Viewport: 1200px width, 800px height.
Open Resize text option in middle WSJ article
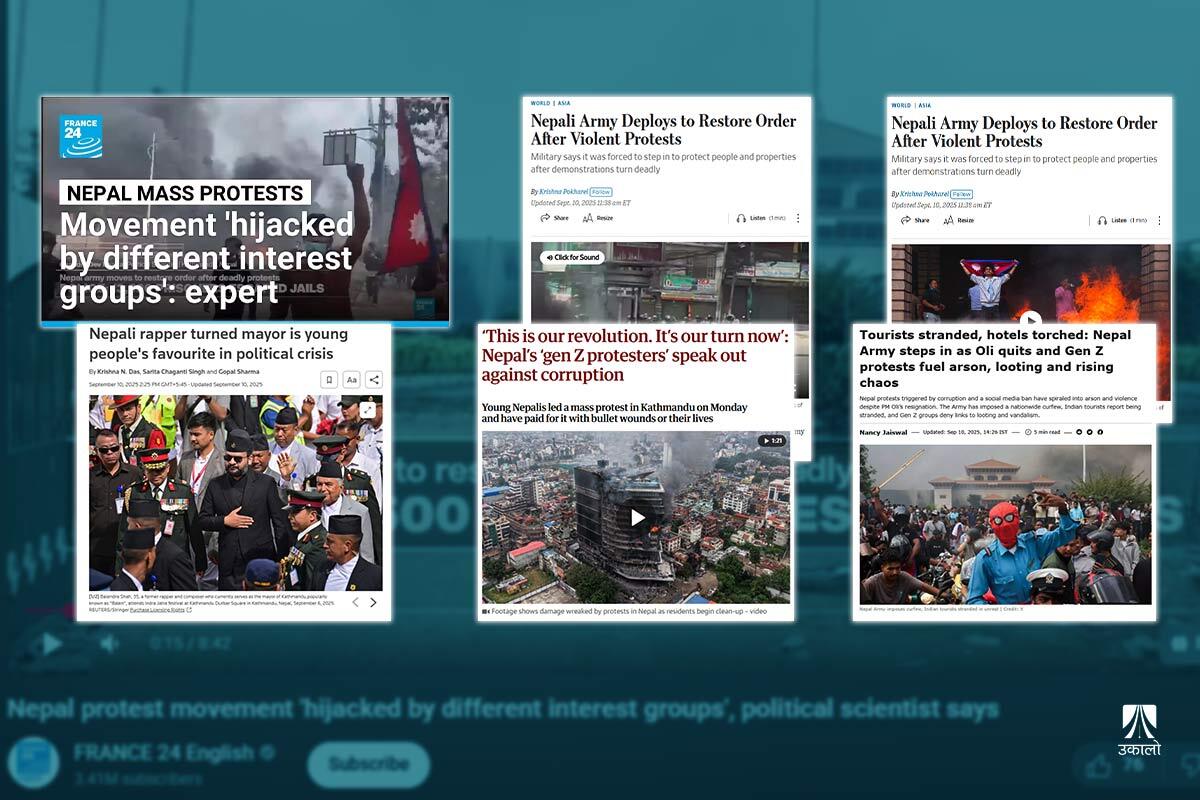(598, 218)
